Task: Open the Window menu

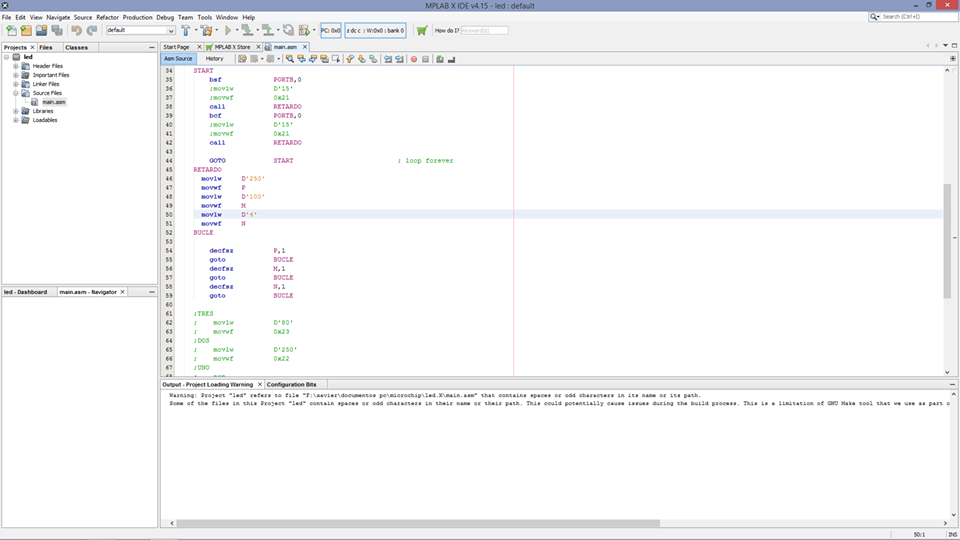Action: tap(227, 17)
